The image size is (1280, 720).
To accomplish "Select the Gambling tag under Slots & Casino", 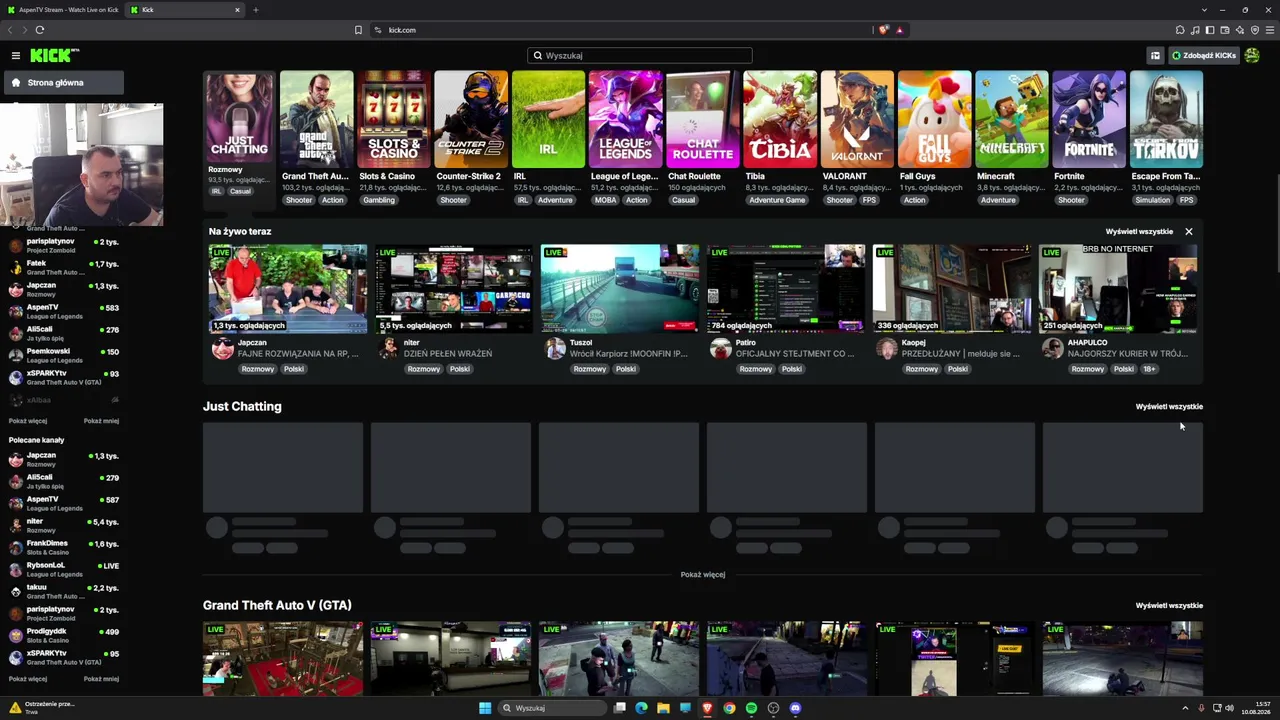I will coord(379,200).
